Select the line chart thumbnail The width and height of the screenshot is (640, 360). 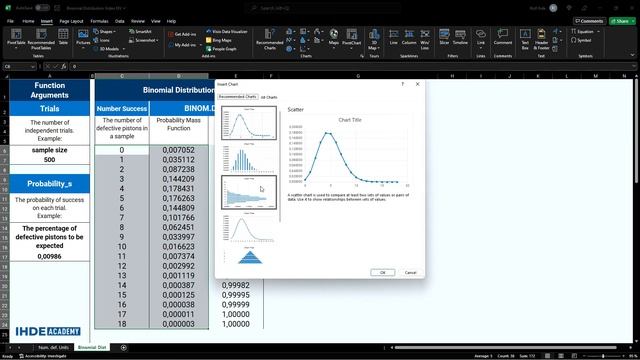(x=249, y=227)
